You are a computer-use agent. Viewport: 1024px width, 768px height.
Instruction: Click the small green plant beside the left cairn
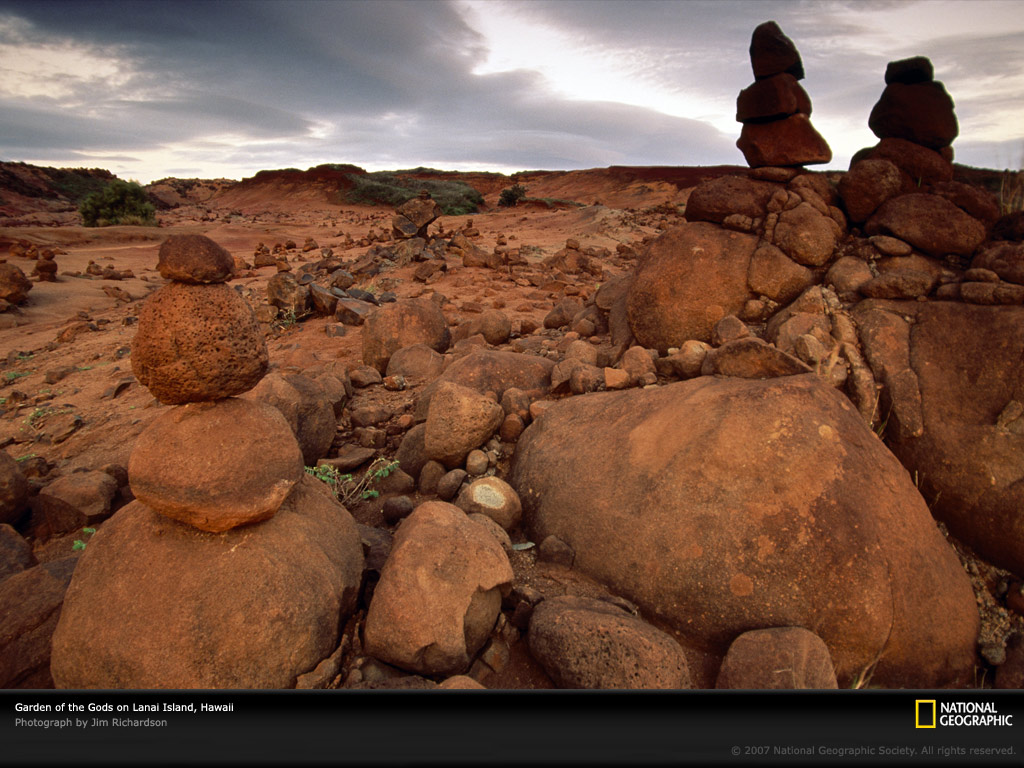coord(350,480)
